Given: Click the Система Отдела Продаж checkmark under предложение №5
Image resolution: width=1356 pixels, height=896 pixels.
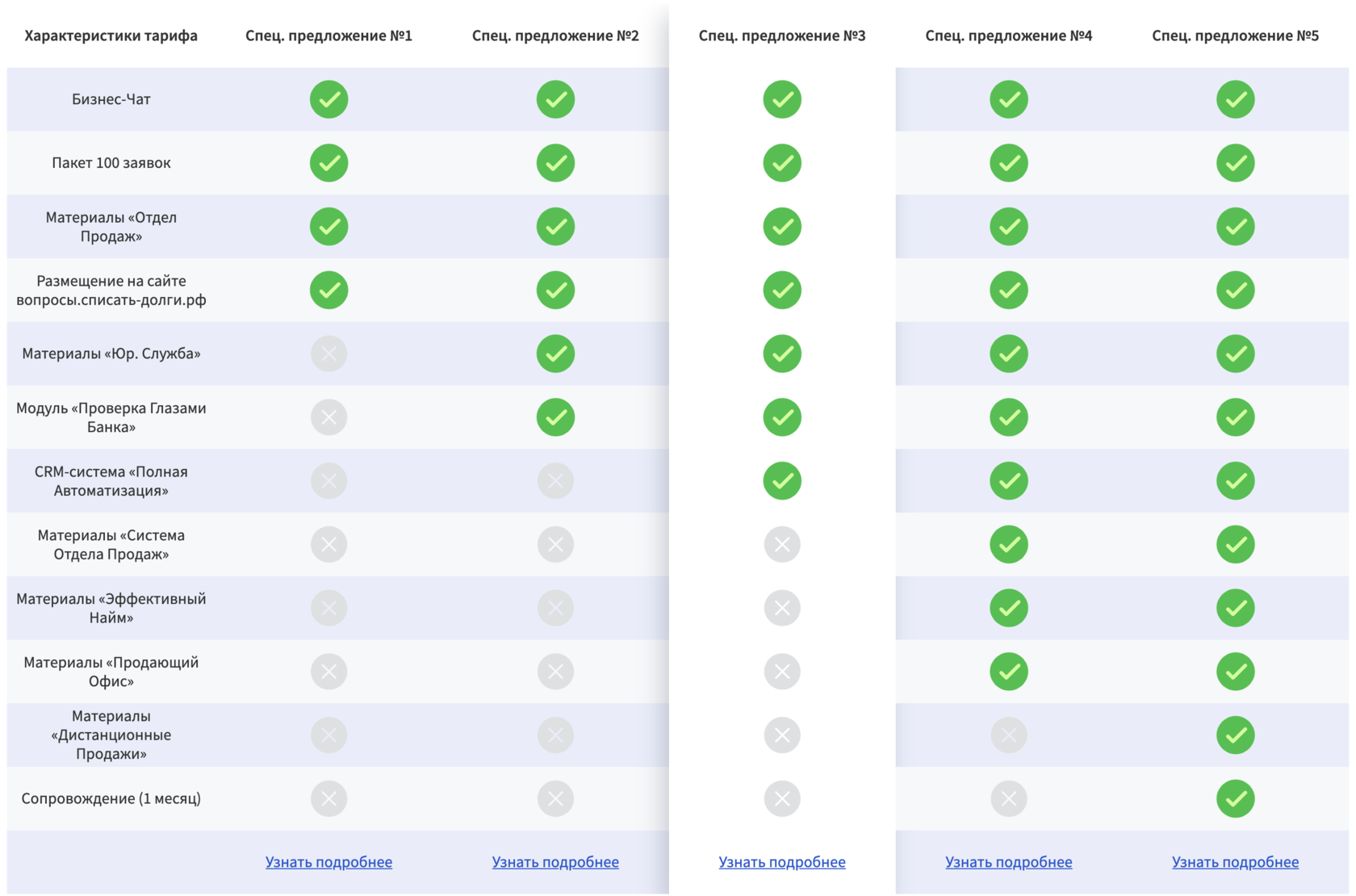Looking at the screenshot, I should pyautogui.click(x=1235, y=545).
